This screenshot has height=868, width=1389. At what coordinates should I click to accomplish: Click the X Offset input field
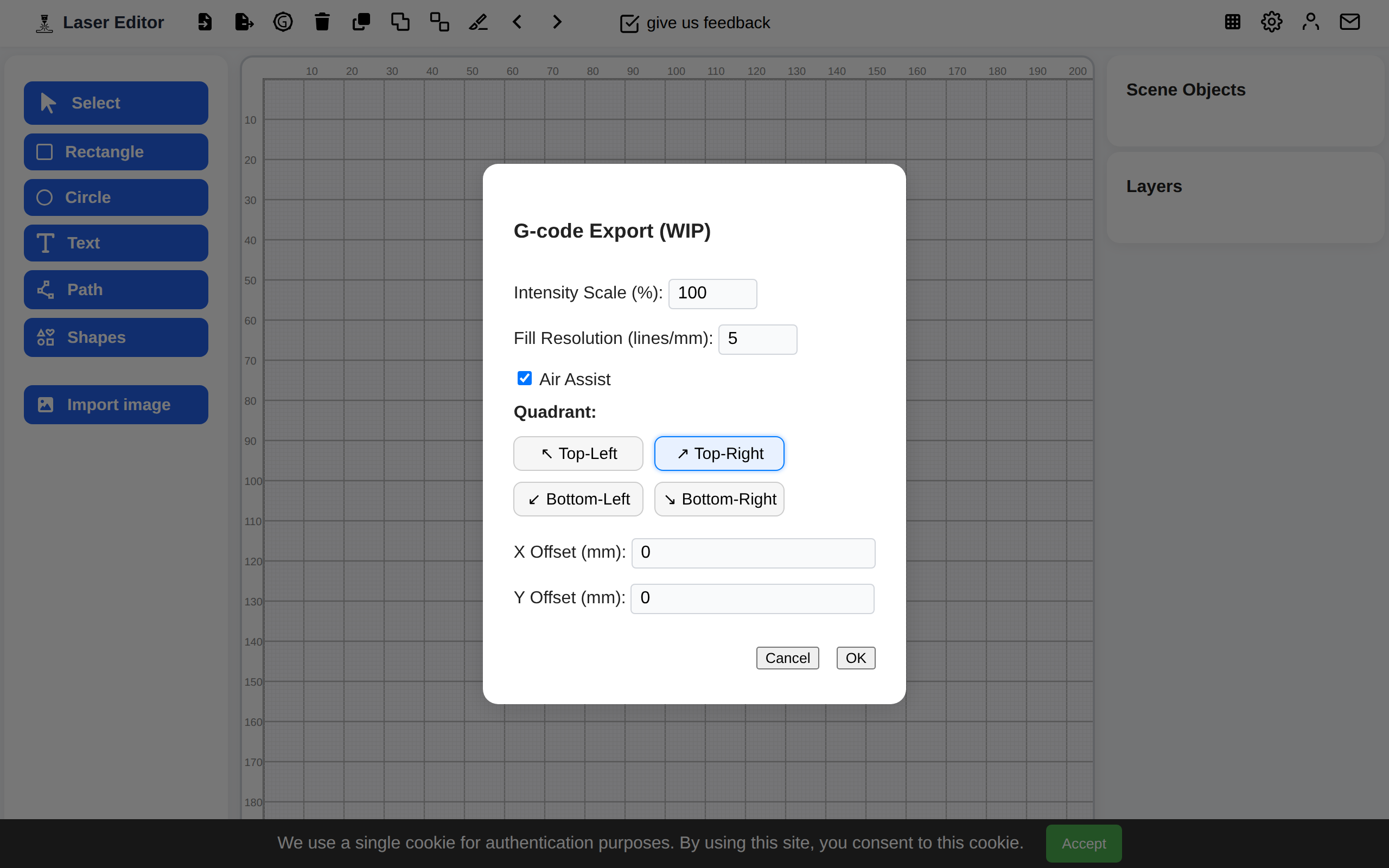[753, 553]
